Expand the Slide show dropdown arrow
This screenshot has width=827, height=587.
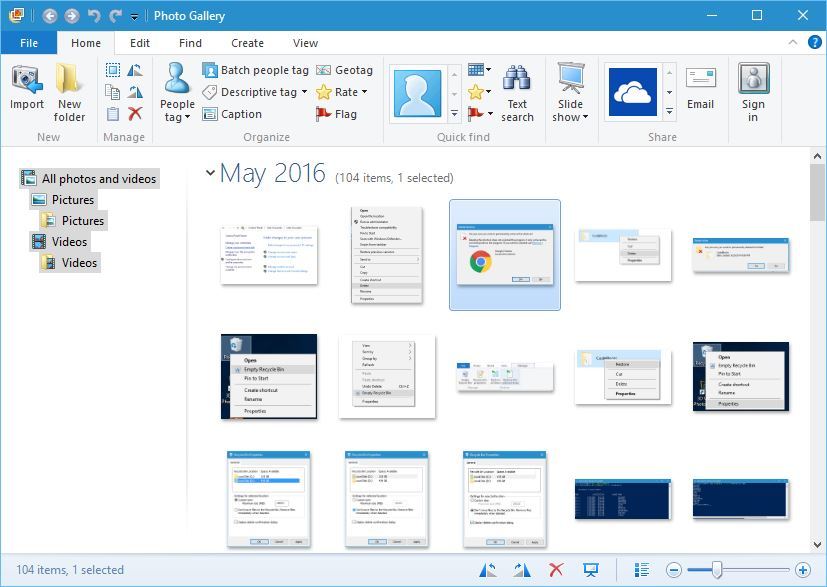click(x=585, y=117)
